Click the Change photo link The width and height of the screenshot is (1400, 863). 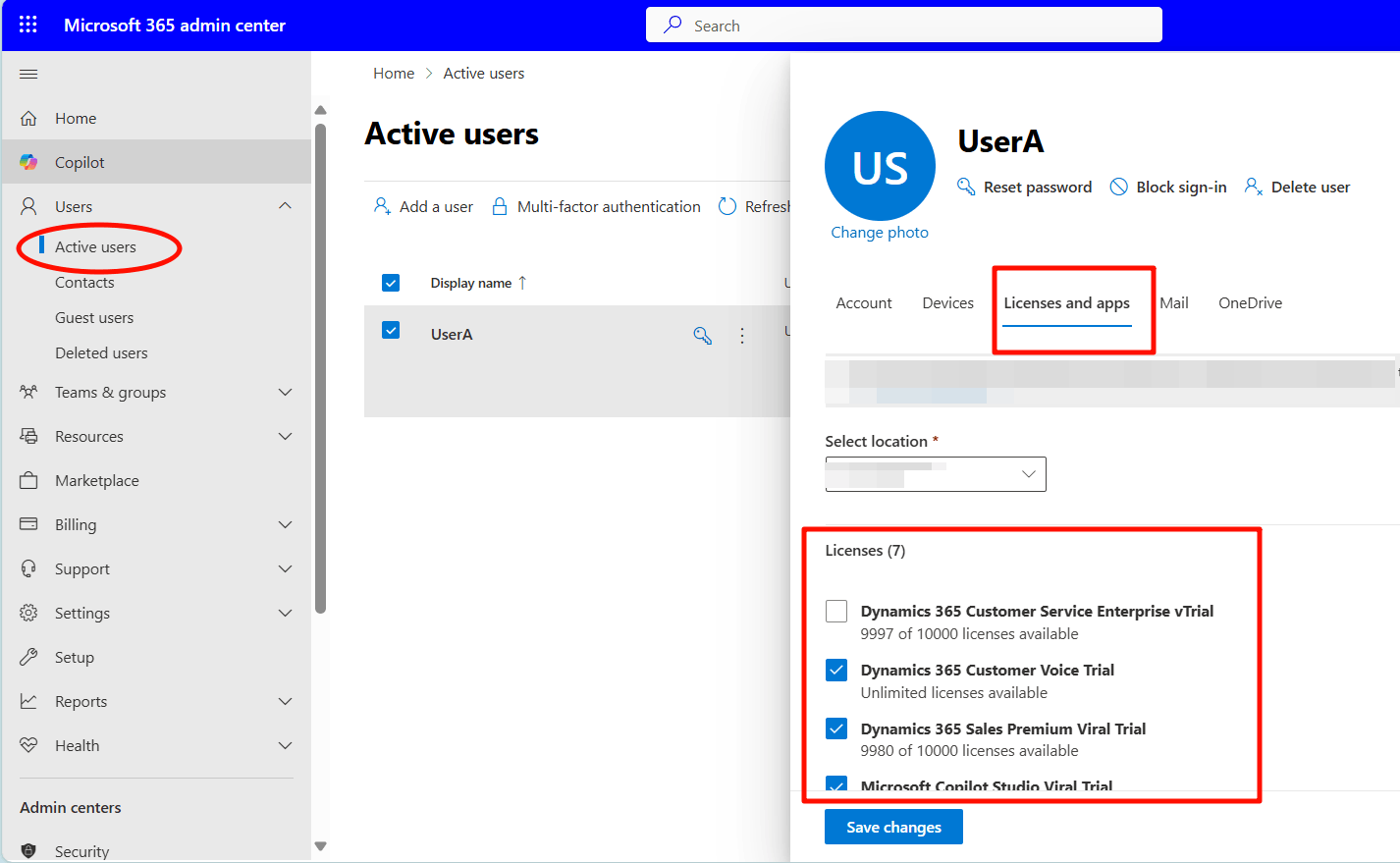click(x=880, y=233)
